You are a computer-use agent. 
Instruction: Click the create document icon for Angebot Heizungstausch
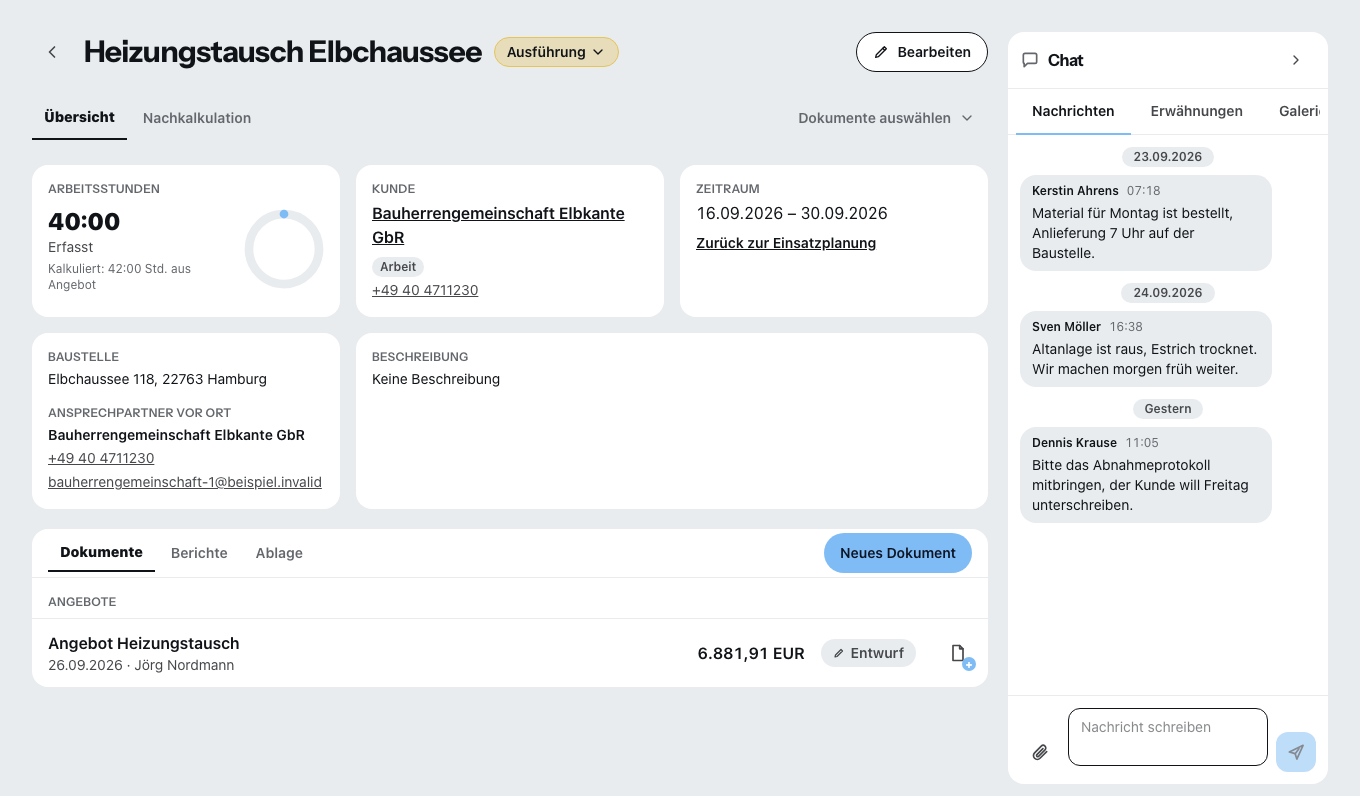coord(961,656)
